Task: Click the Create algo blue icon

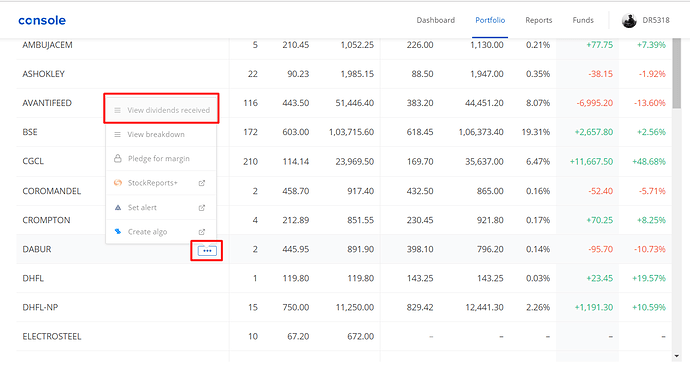Action: pyautogui.click(x=117, y=231)
